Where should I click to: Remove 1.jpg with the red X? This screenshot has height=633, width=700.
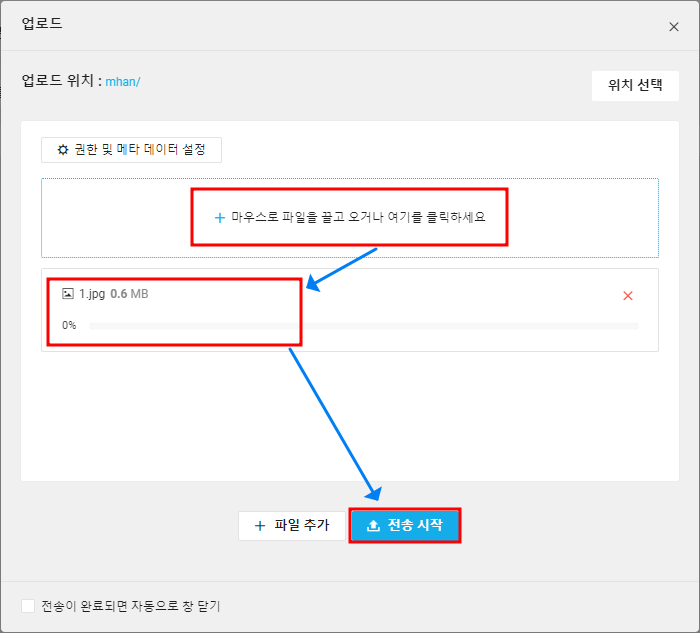[x=628, y=296]
